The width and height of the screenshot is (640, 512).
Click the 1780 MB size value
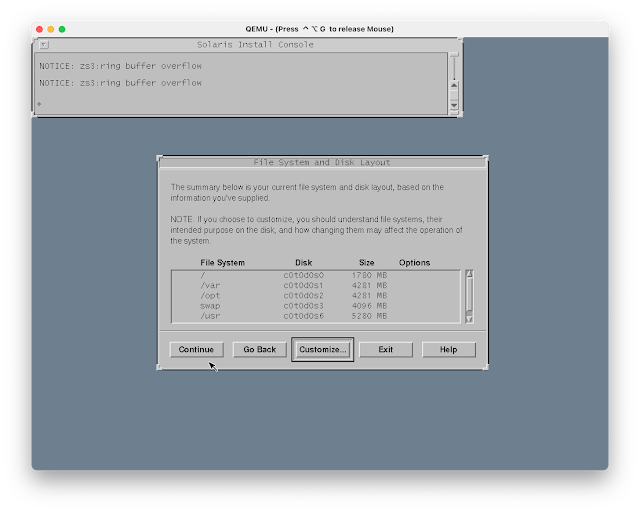coord(369,275)
